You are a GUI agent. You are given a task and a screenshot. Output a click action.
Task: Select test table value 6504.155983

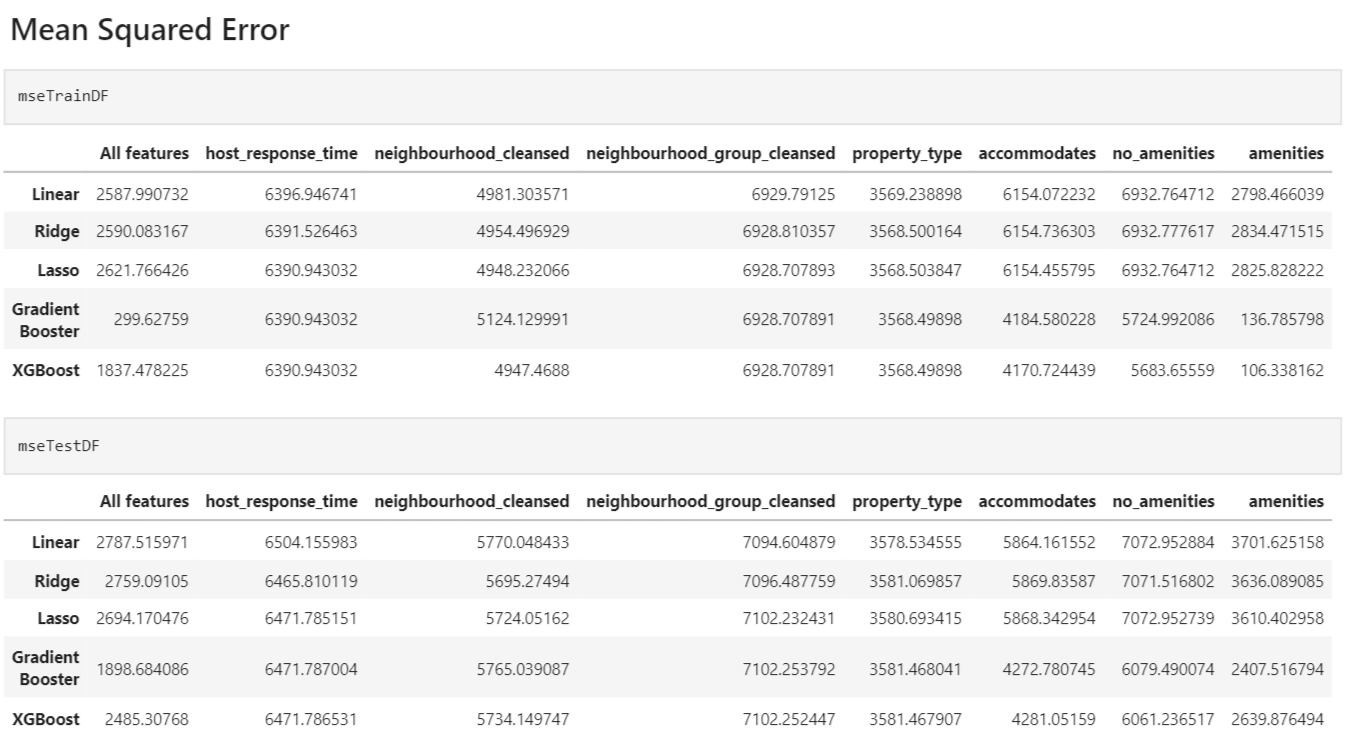[311, 541]
